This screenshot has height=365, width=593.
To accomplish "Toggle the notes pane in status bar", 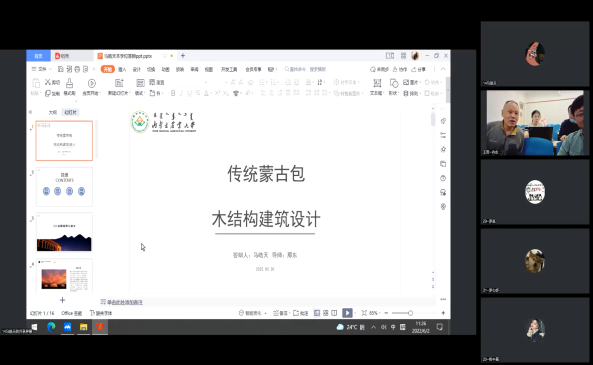I will click(x=280, y=313).
